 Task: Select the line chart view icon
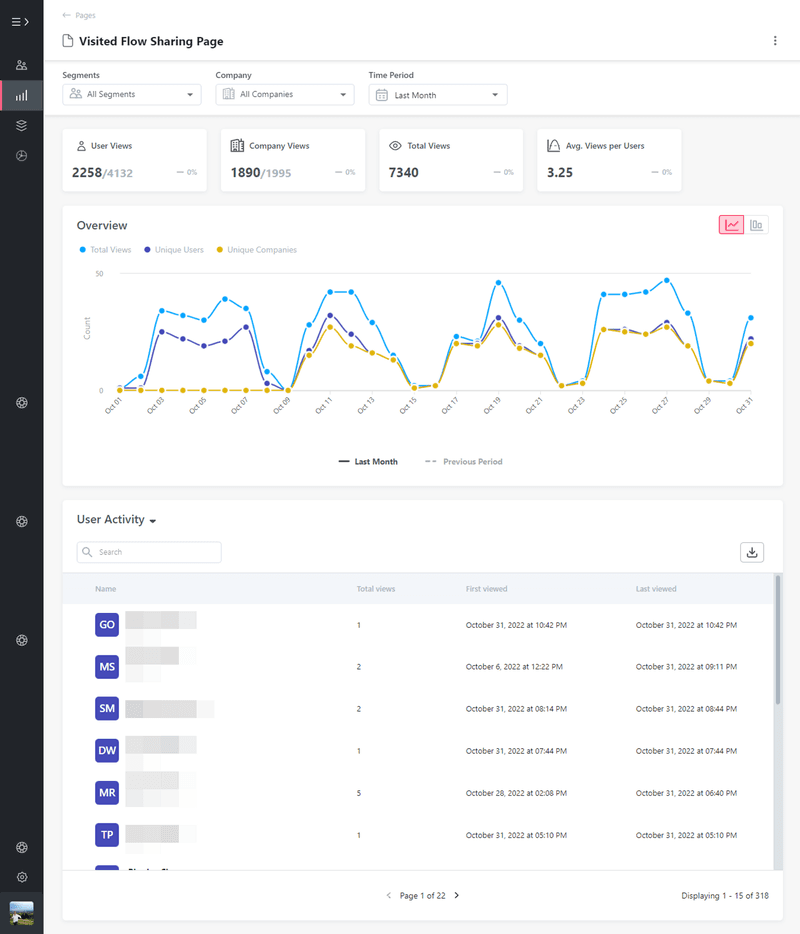coord(731,224)
